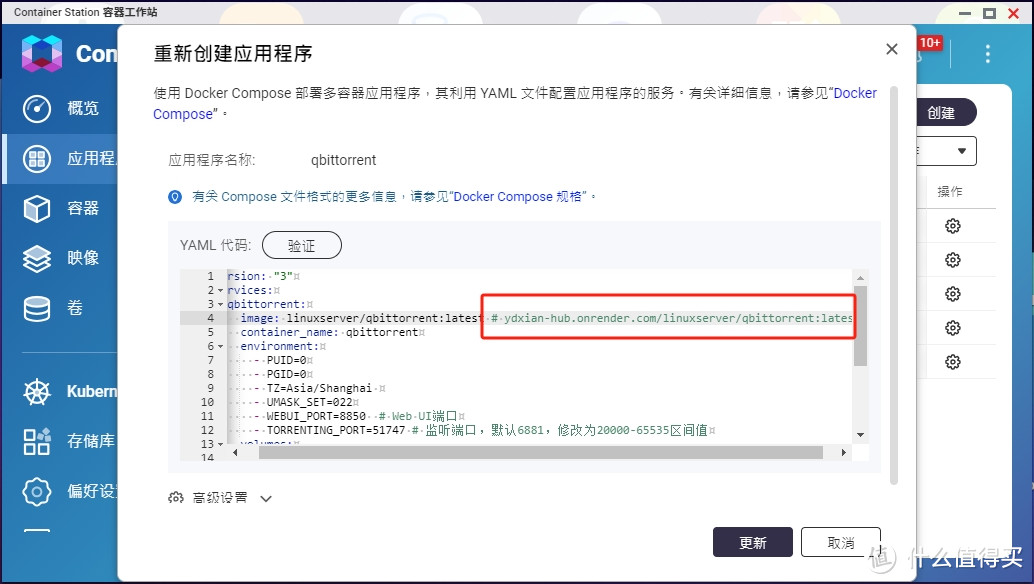The image size is (1034, 584).
Task: Open the three-dot more options menu
Action: [x=987, y=53]
